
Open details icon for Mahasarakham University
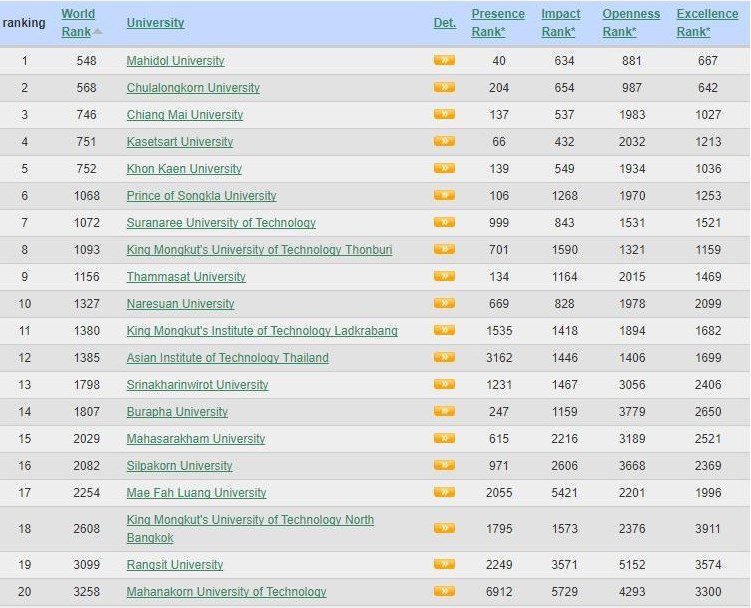click(444, 438)
